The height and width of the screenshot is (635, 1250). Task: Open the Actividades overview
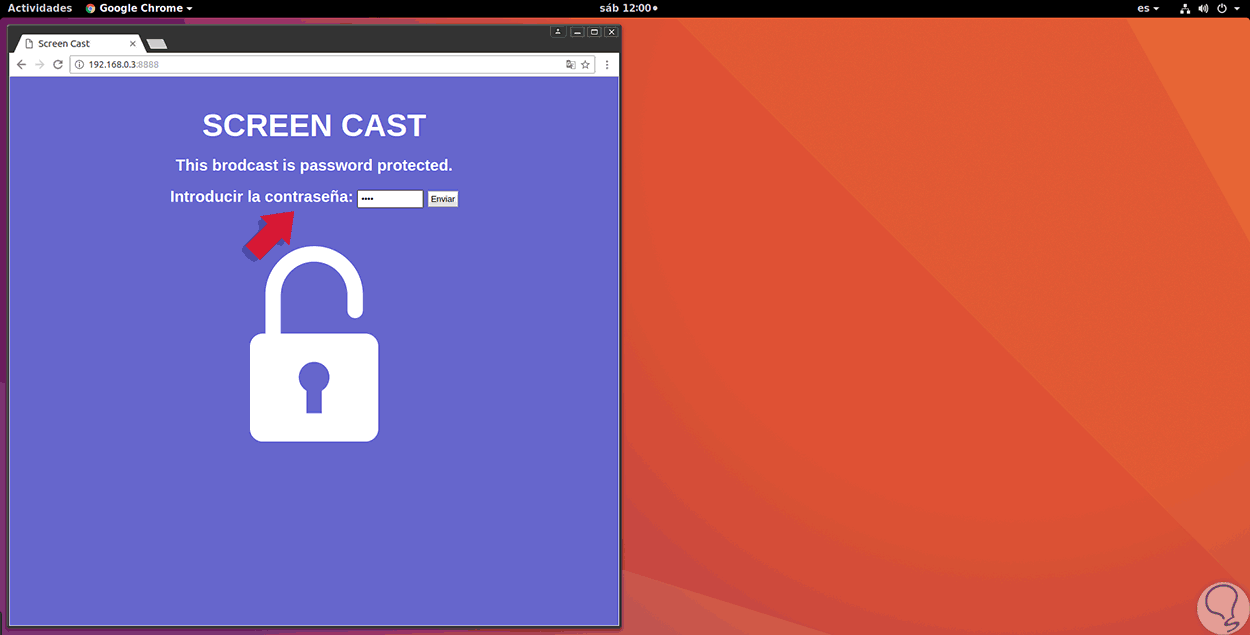[x=40, y=8]
